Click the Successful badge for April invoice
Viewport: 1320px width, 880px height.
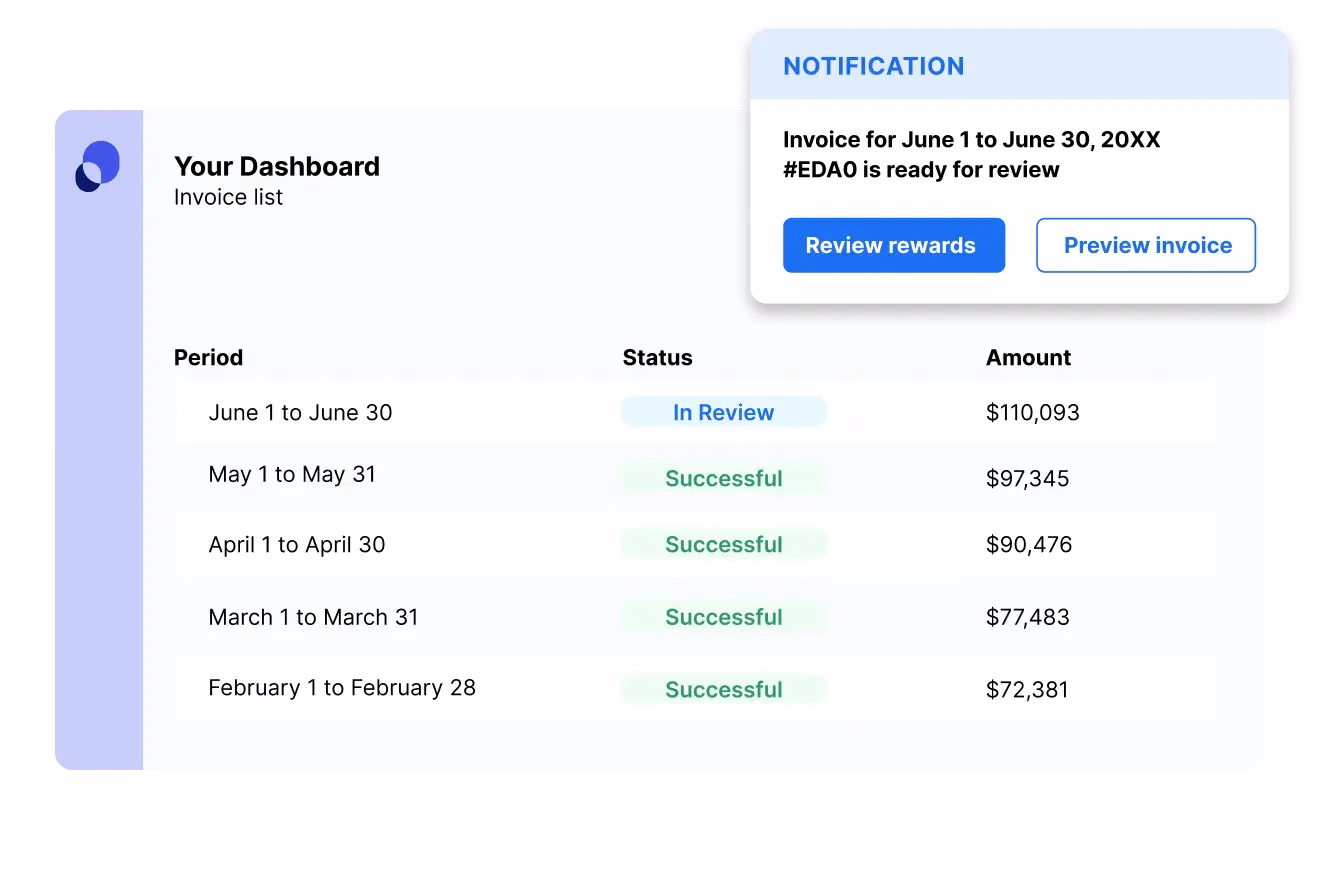(723, 545)
